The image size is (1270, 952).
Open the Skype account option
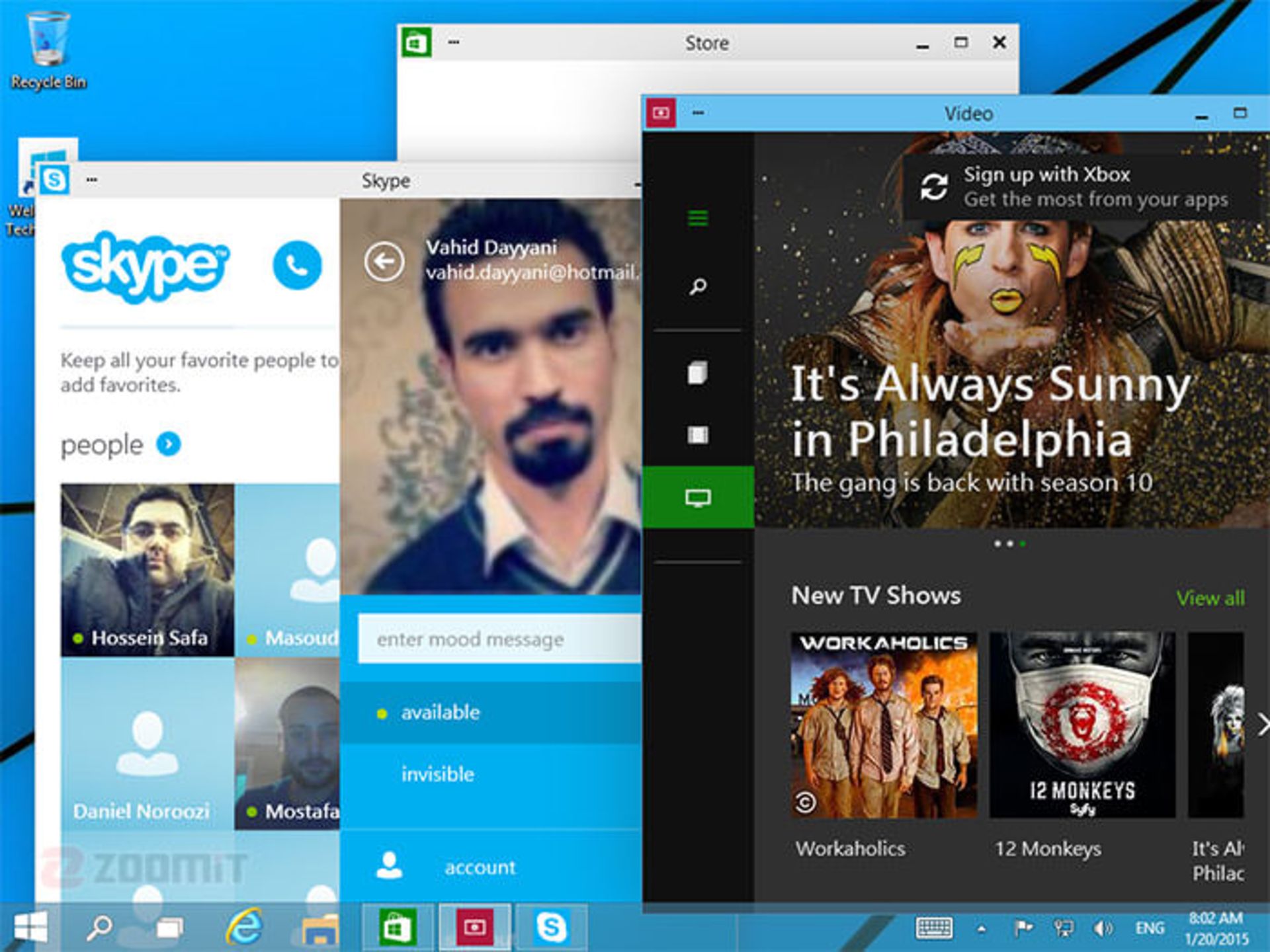point(491,867)
